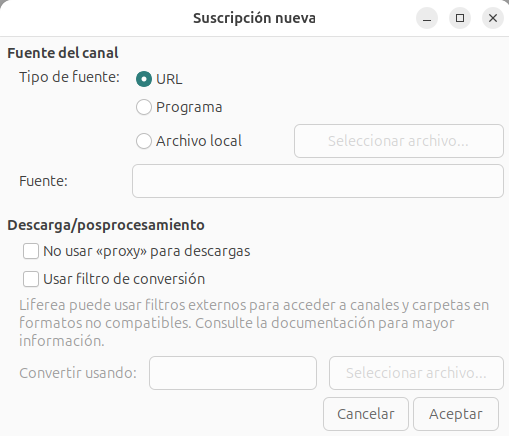Enable No usar «proxy» para descargas checkbox
509x436 pixels.
pyautogui.click(x=31, y=251)
